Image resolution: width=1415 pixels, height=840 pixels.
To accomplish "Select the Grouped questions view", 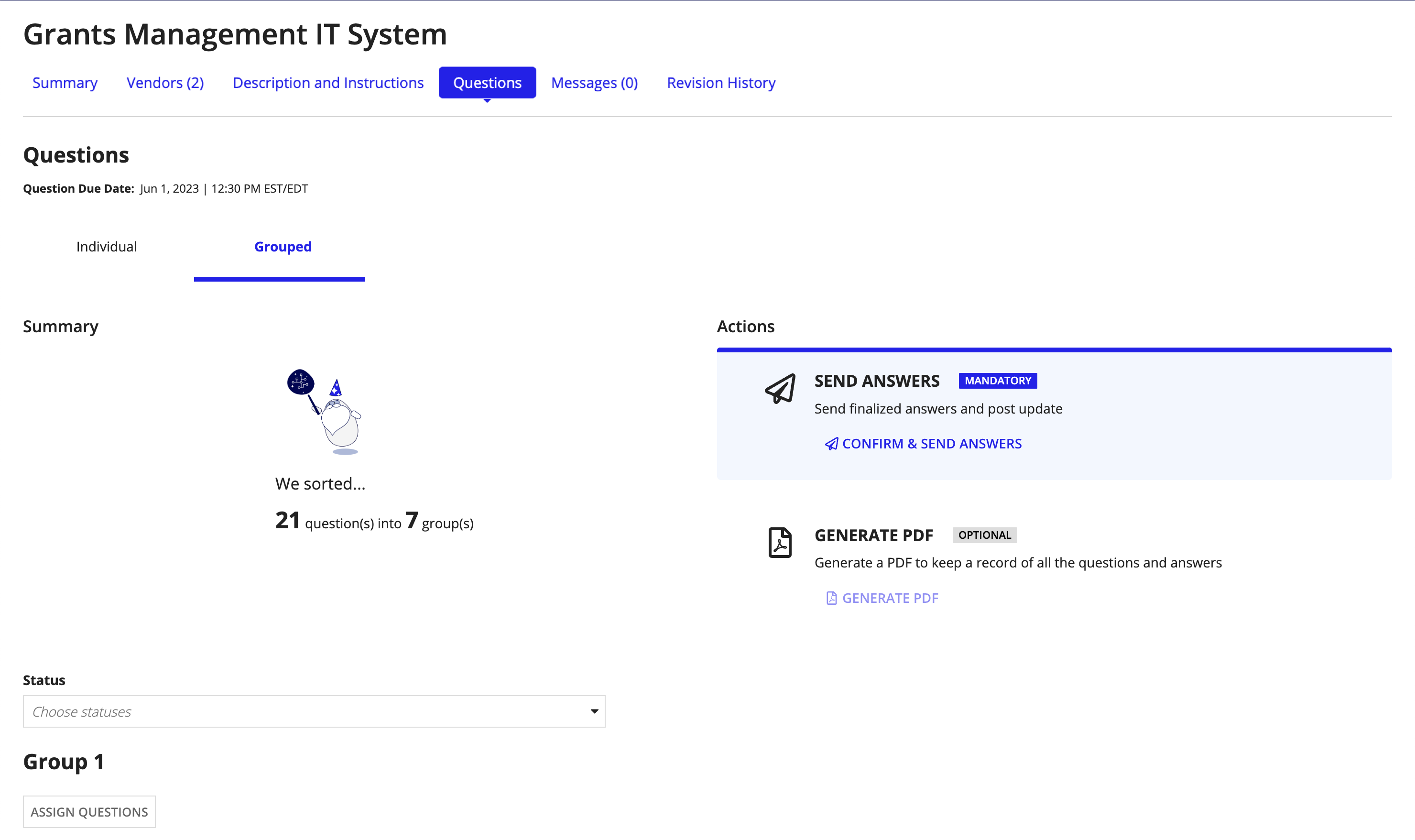I will tap(283, 247).
